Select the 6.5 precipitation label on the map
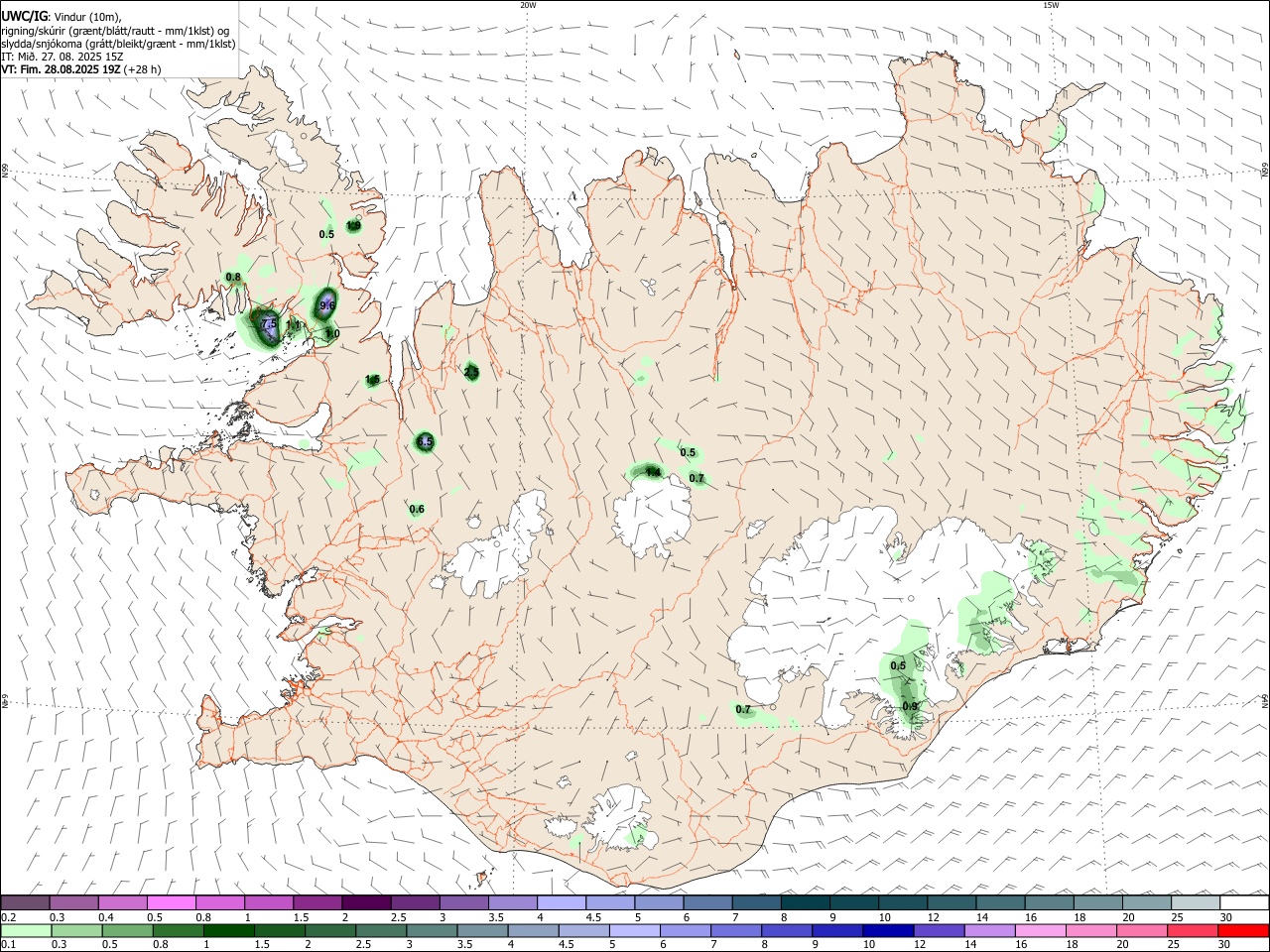The image size is (1270, 952). click(425, 441)
